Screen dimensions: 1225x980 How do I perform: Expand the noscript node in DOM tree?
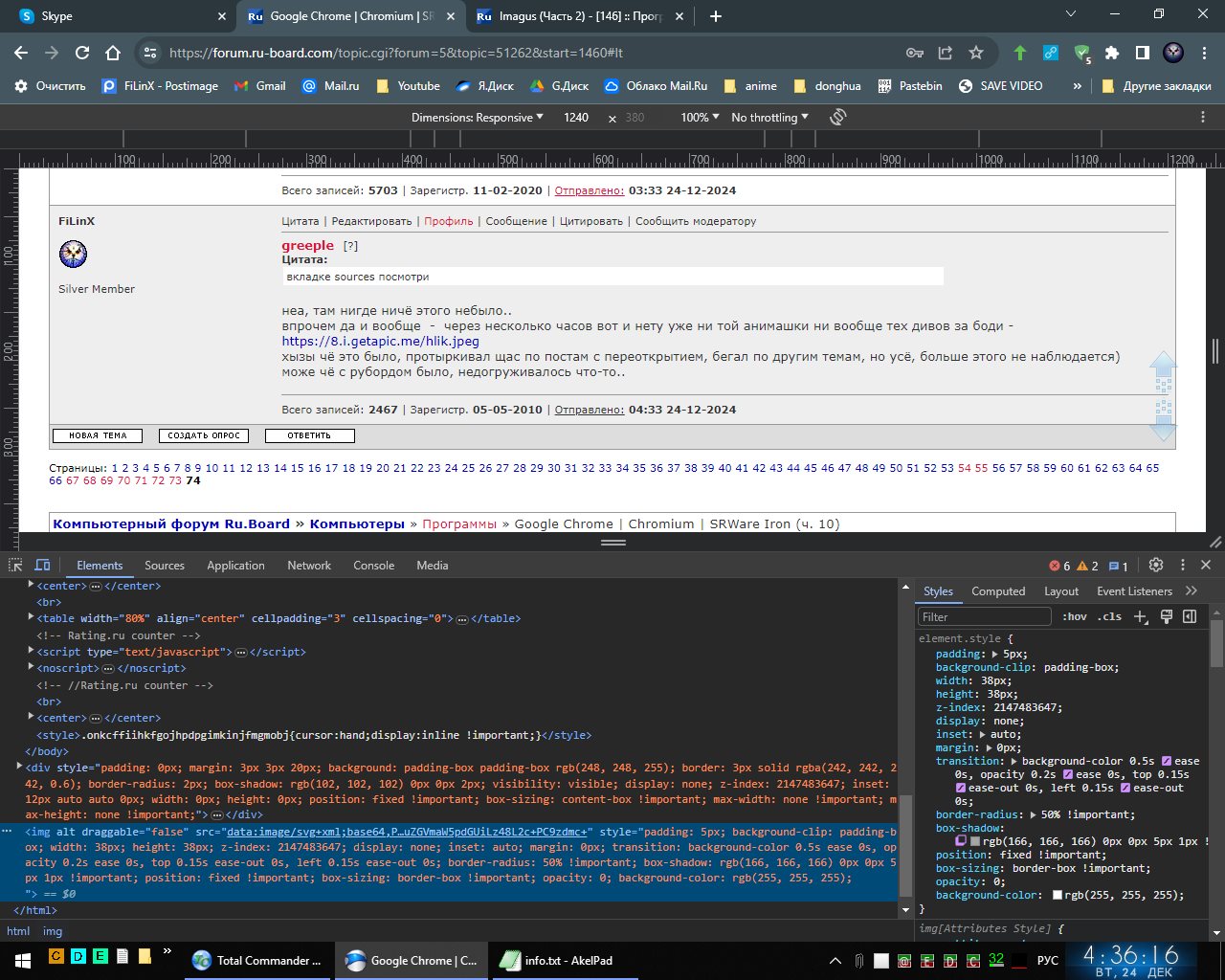[31, 667]
